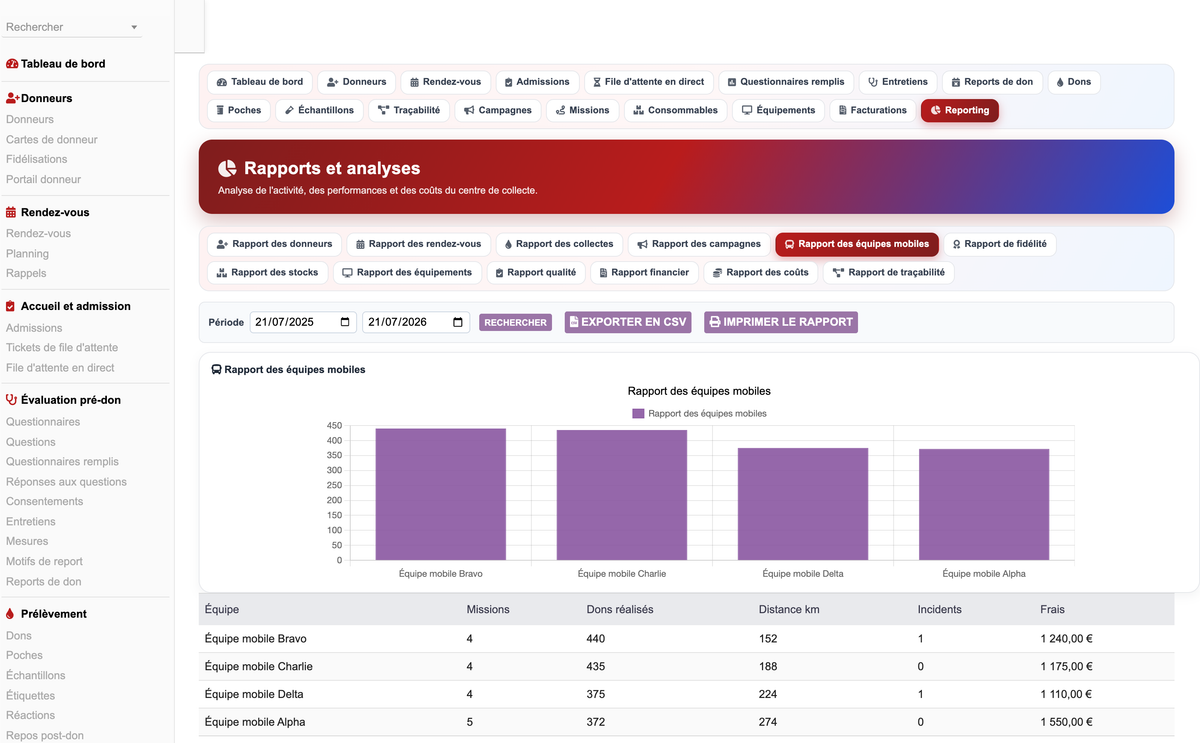Image resolution: width=1200 pixels, height=743 pixels.
Task: Click the Donneurs section user-plus icon
Action: tap(13, 99)
